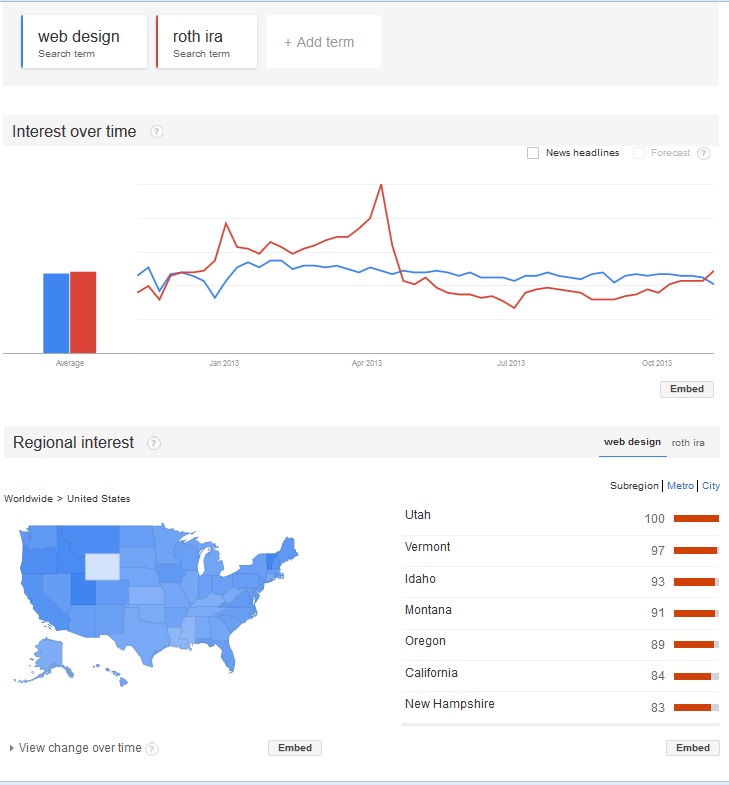Select Utah on the US map

coord(83,589)
